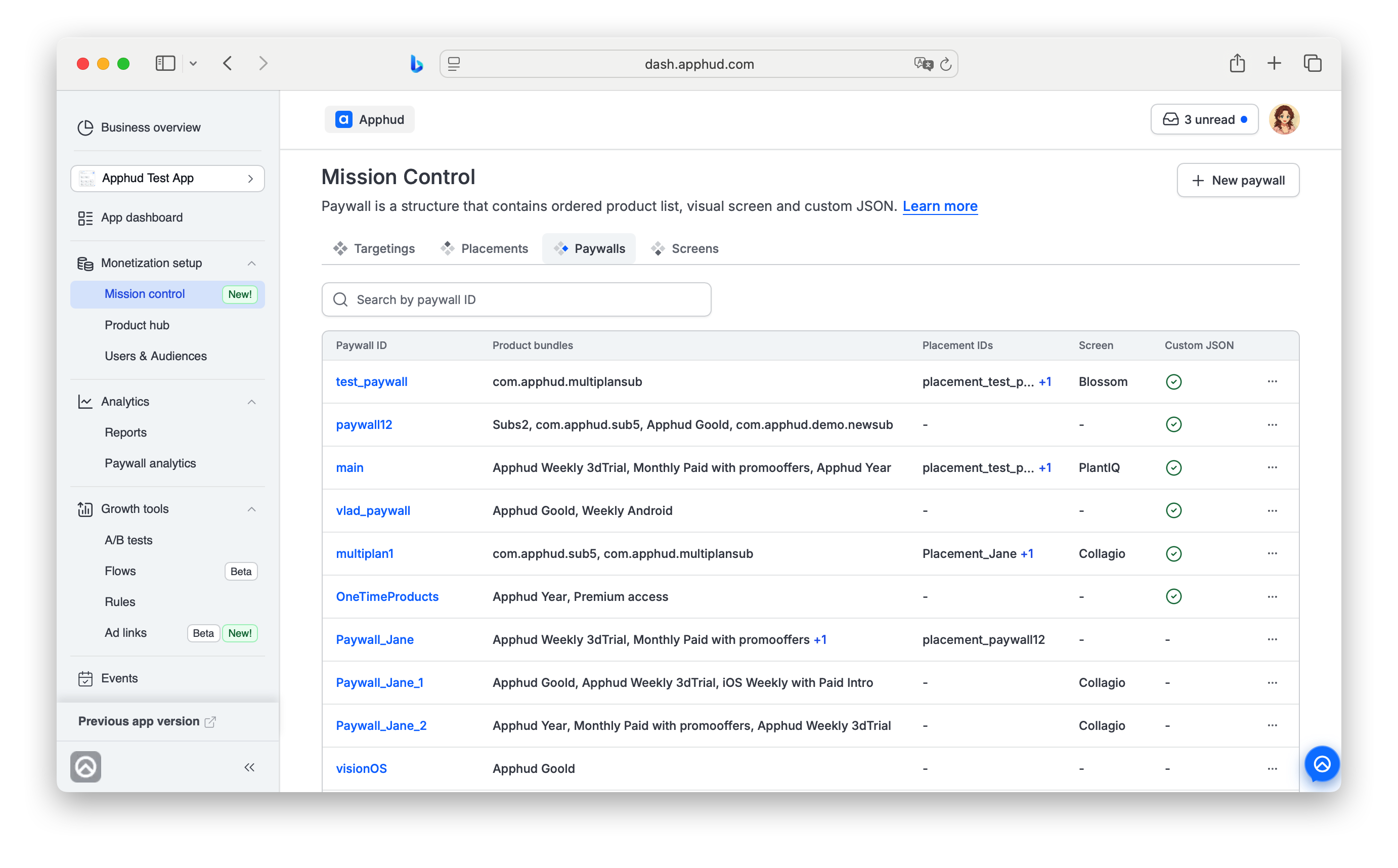Screen dimensions: 1398x868
Task: Open Previous app version link
Action: click(146, 722)
